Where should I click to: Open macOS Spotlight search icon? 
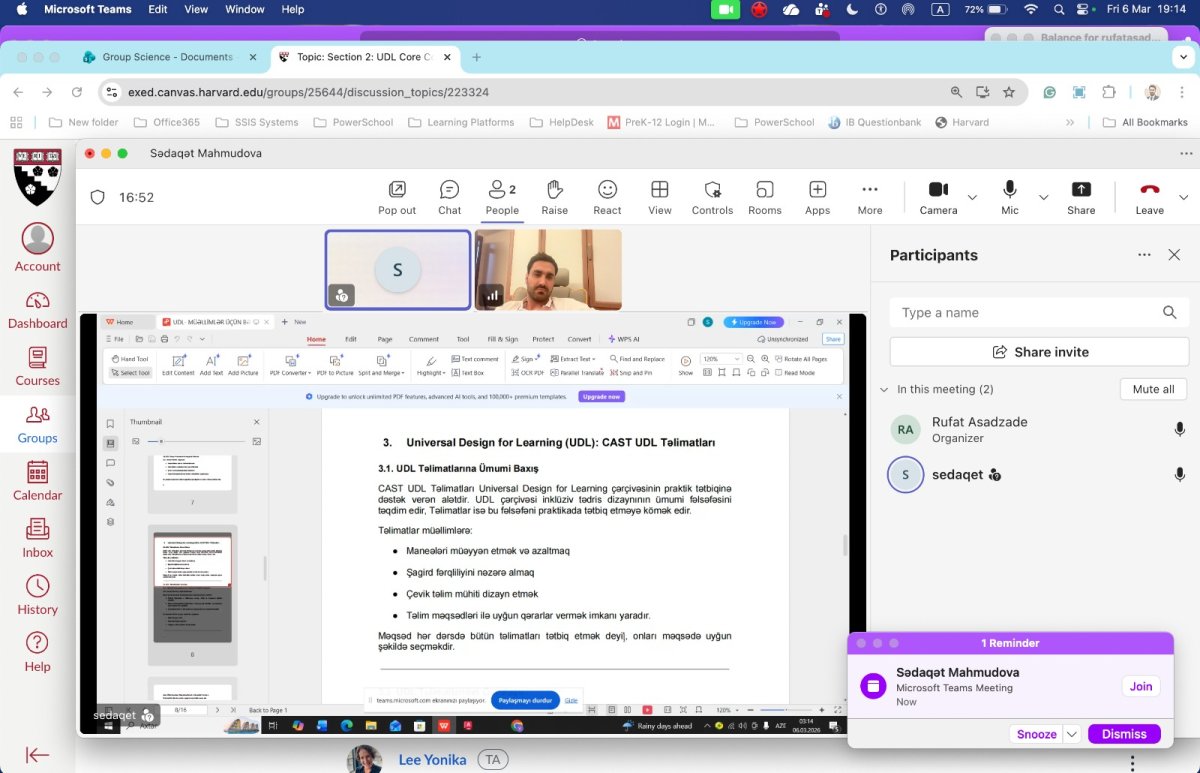coord(1059,9)
